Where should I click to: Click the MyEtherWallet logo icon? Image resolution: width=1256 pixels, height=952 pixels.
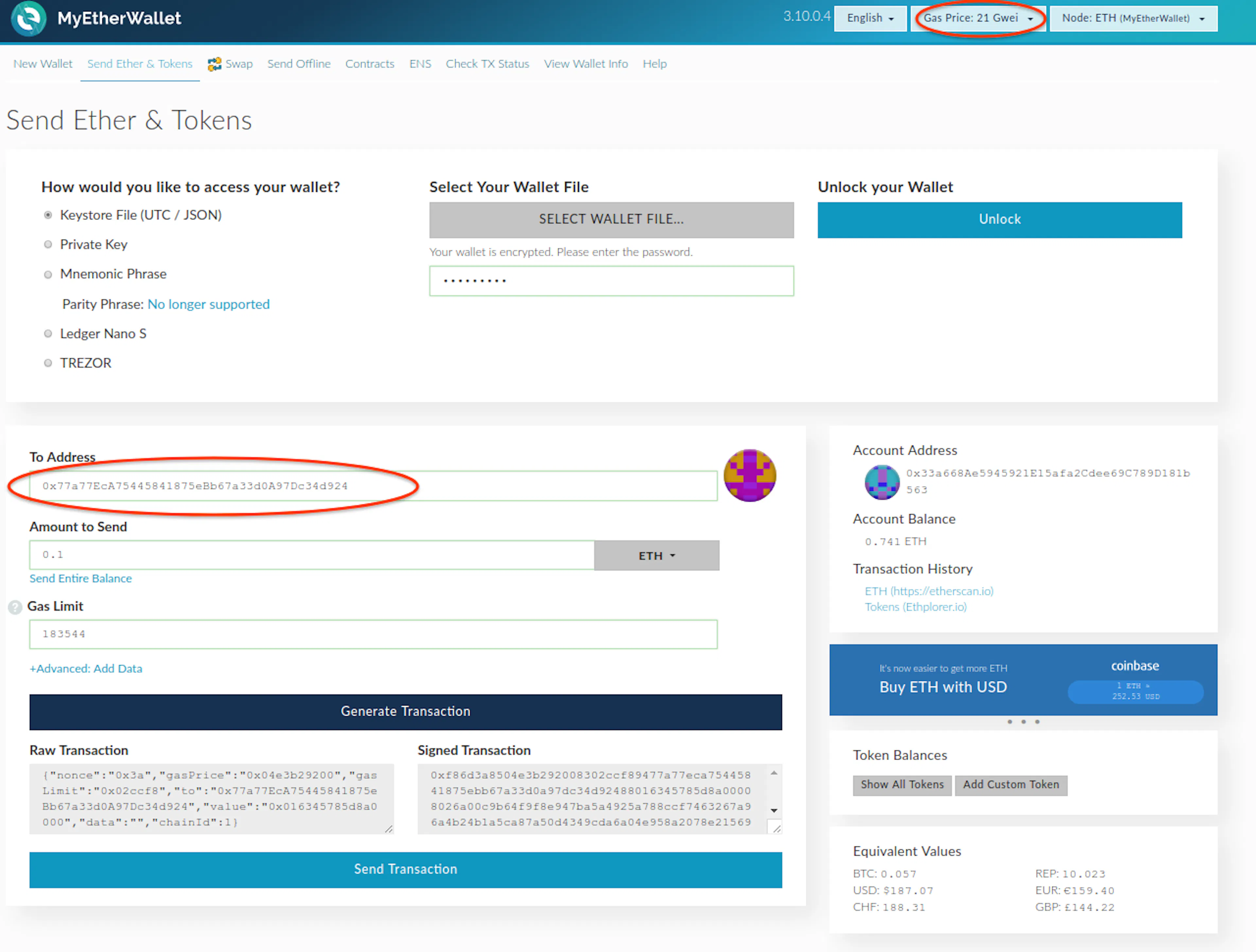coord(28,18)
